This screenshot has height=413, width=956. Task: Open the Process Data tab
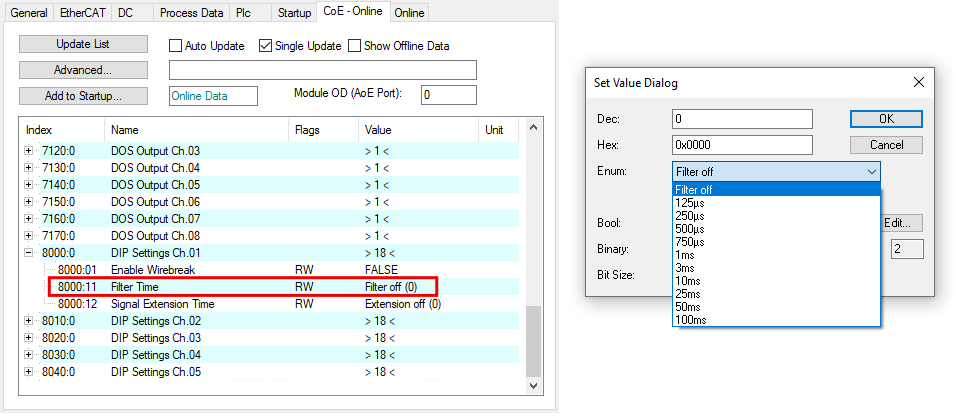[191, 13]
